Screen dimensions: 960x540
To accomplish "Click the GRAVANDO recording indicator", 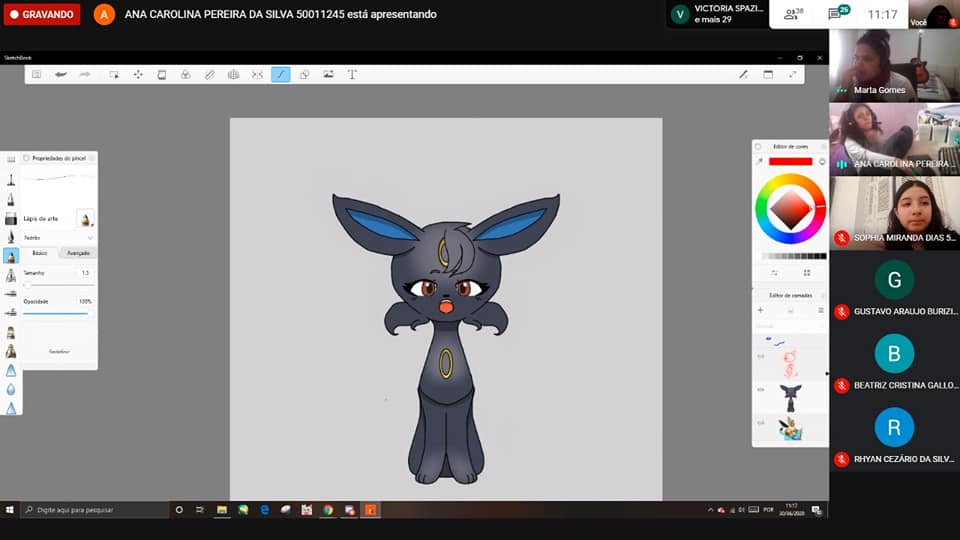I will [x=42, y=14].
